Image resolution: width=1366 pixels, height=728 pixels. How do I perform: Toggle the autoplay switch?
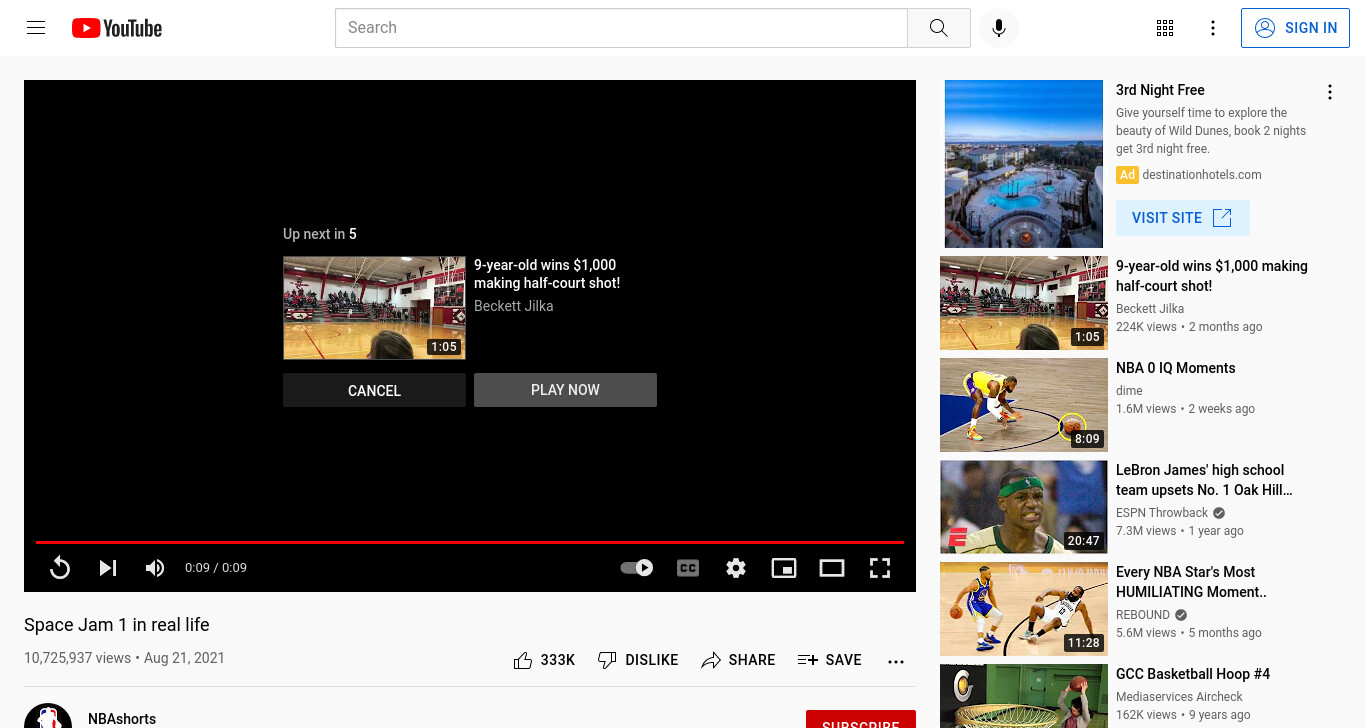click(x=637, y=568)
